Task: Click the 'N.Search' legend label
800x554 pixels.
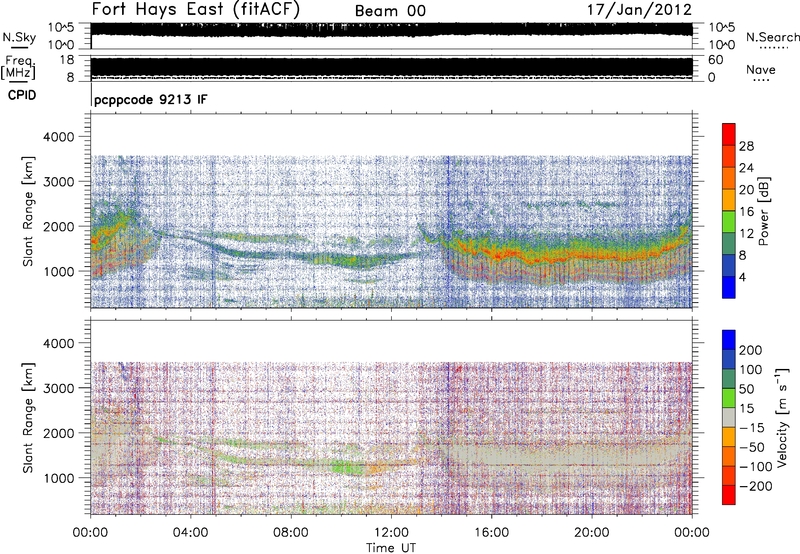Action: point(772,37)
